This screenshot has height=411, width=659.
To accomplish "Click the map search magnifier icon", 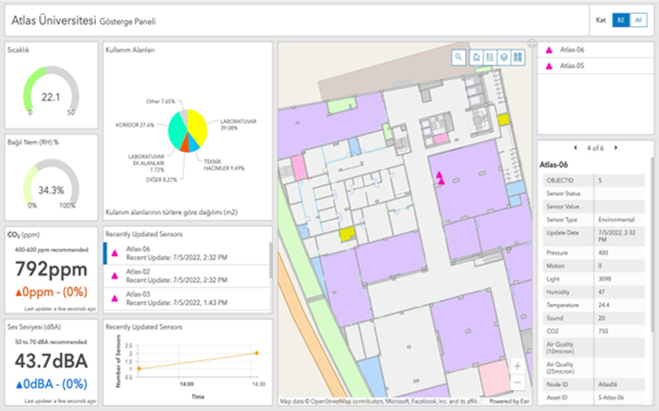I will point(459,57).
